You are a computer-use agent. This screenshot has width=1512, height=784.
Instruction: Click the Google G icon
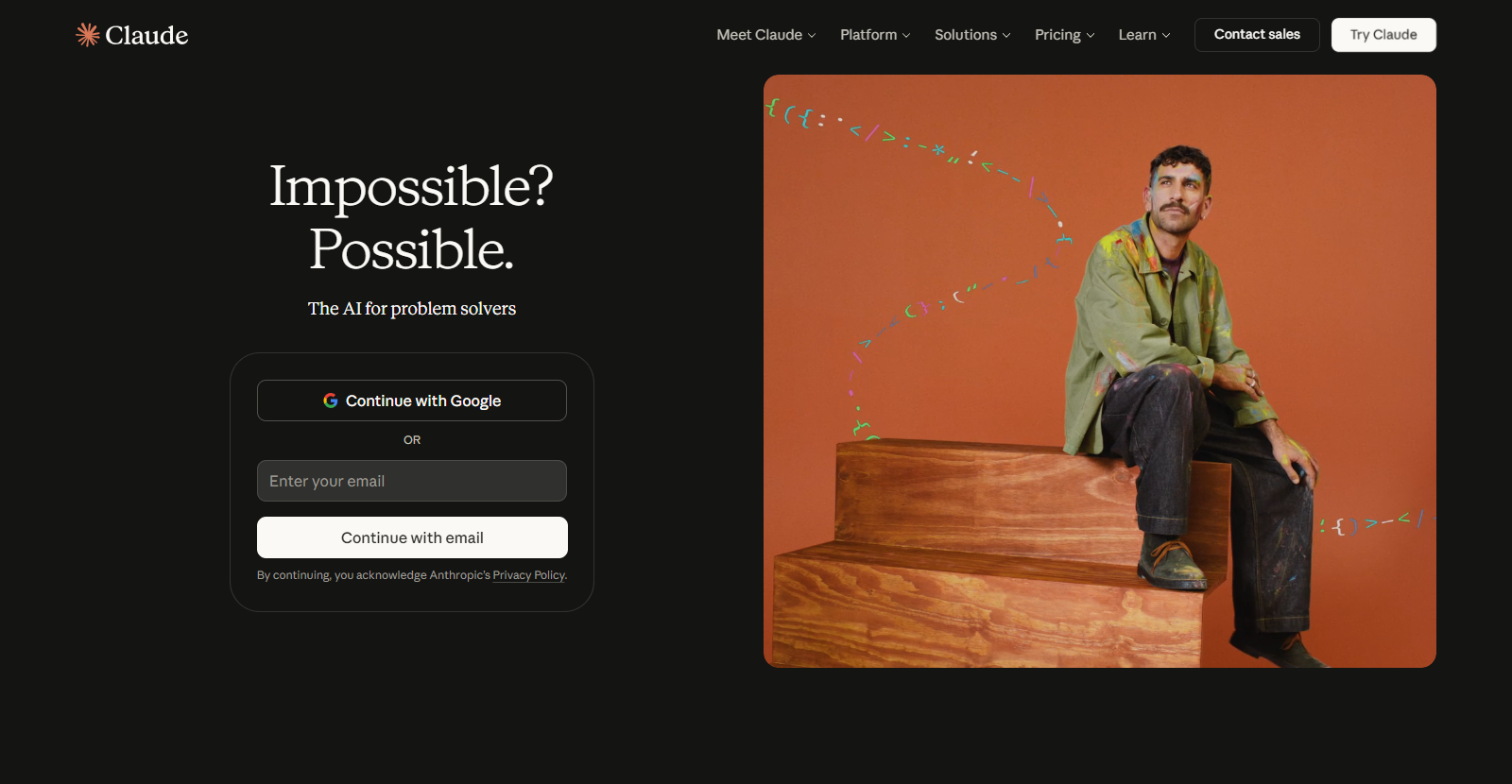click(331, 401)
